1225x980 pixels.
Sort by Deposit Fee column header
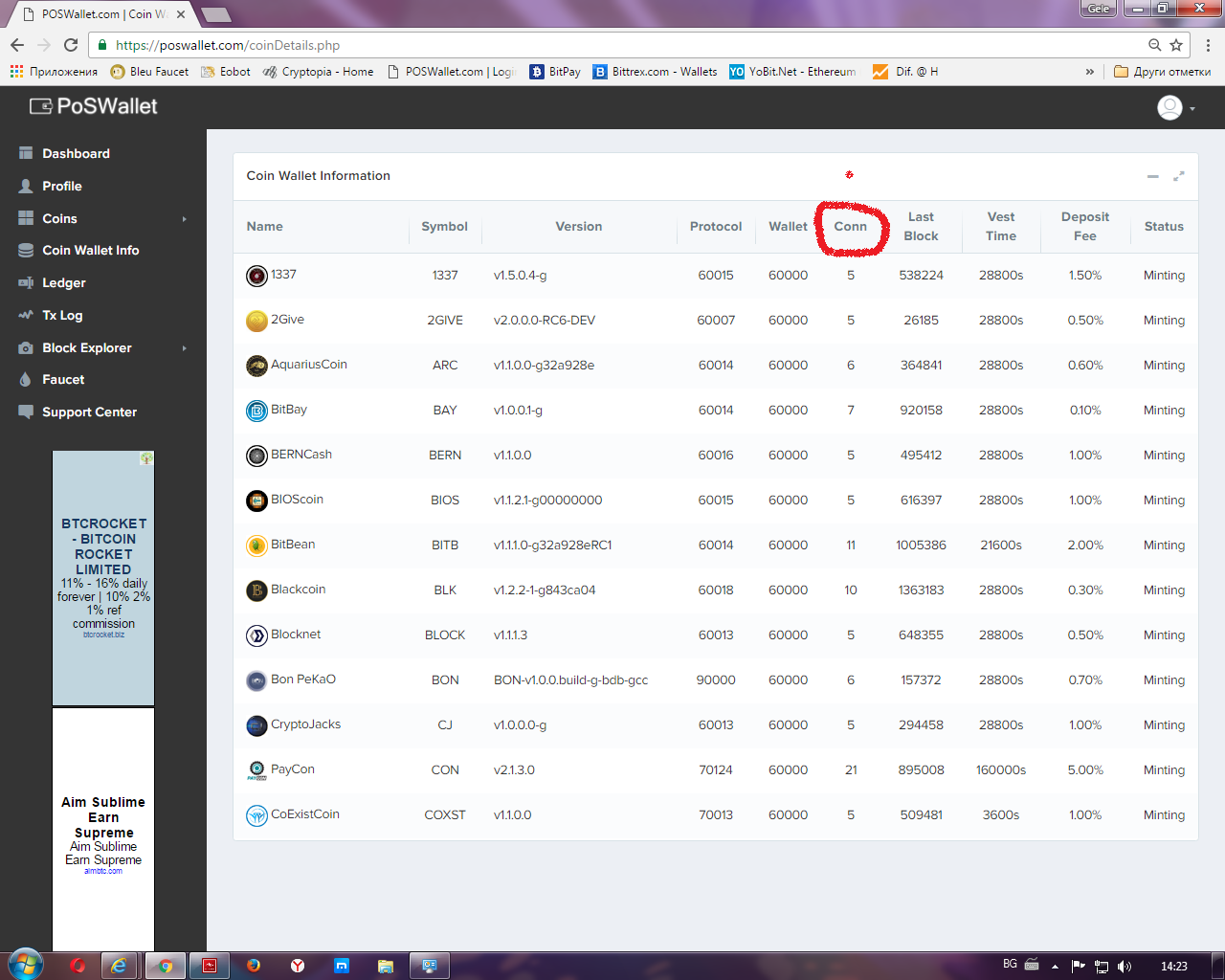(1085, 227)
